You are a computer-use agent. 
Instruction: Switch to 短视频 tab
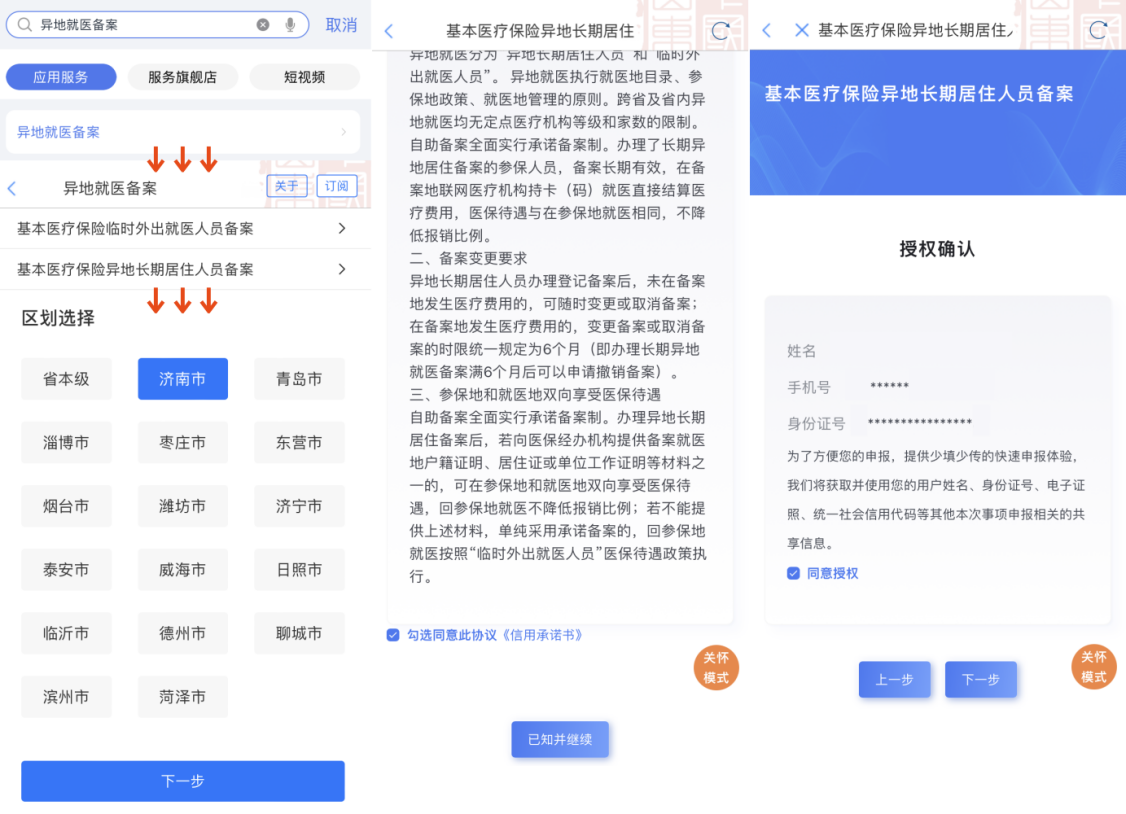pyautogui.click(x=304, y=78)
